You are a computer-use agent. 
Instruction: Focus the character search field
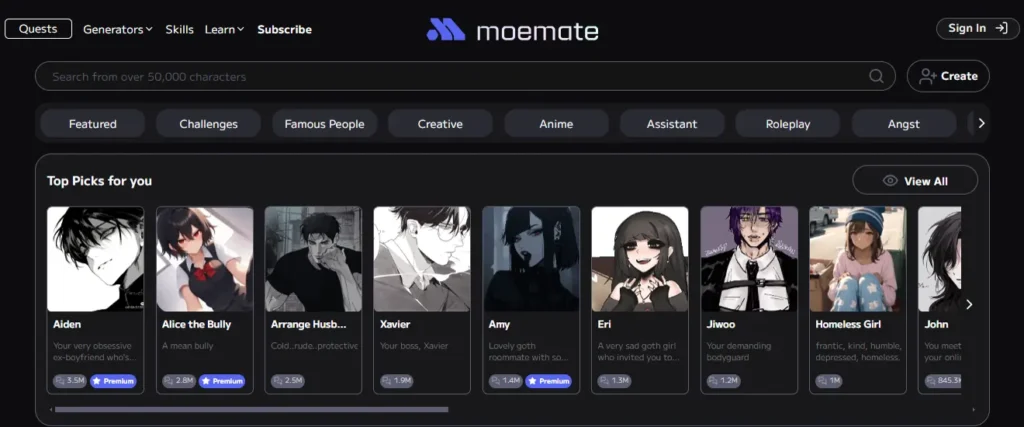[465, 76]
